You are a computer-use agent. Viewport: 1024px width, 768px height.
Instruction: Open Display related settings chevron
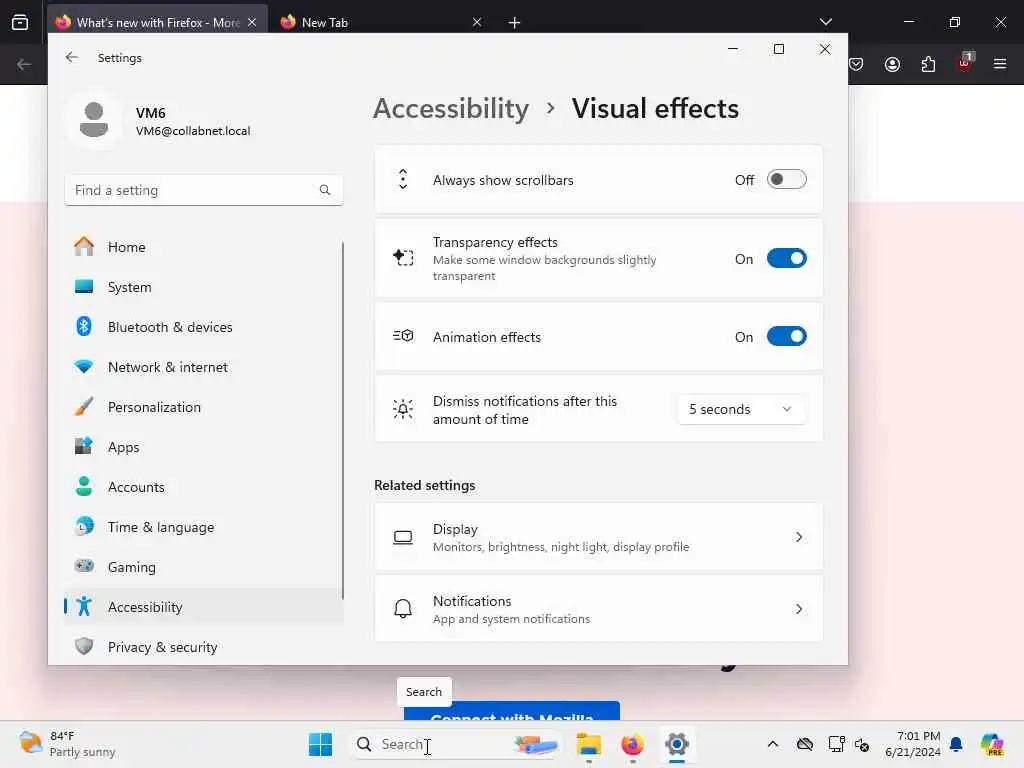799,537
